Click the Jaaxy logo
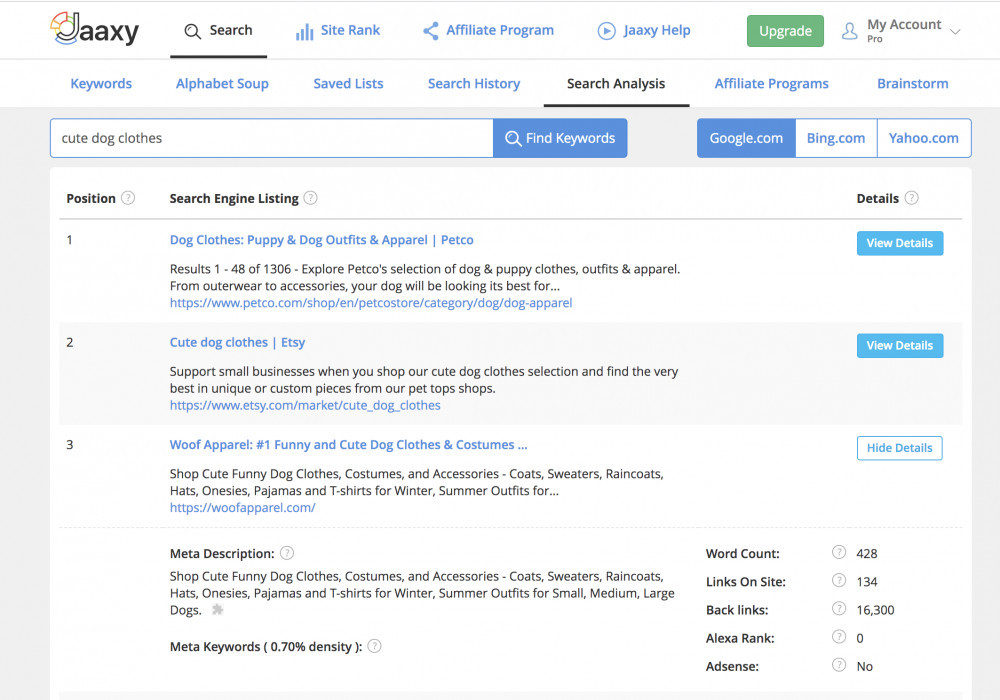Screen dimensions: 1000x700 point(94,29)
